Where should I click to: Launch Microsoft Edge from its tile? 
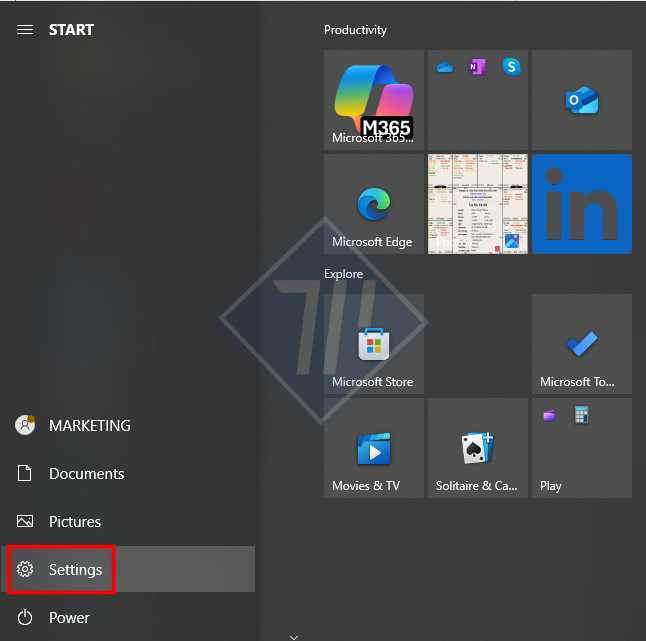pyautogui.click(x=373, y=204)
